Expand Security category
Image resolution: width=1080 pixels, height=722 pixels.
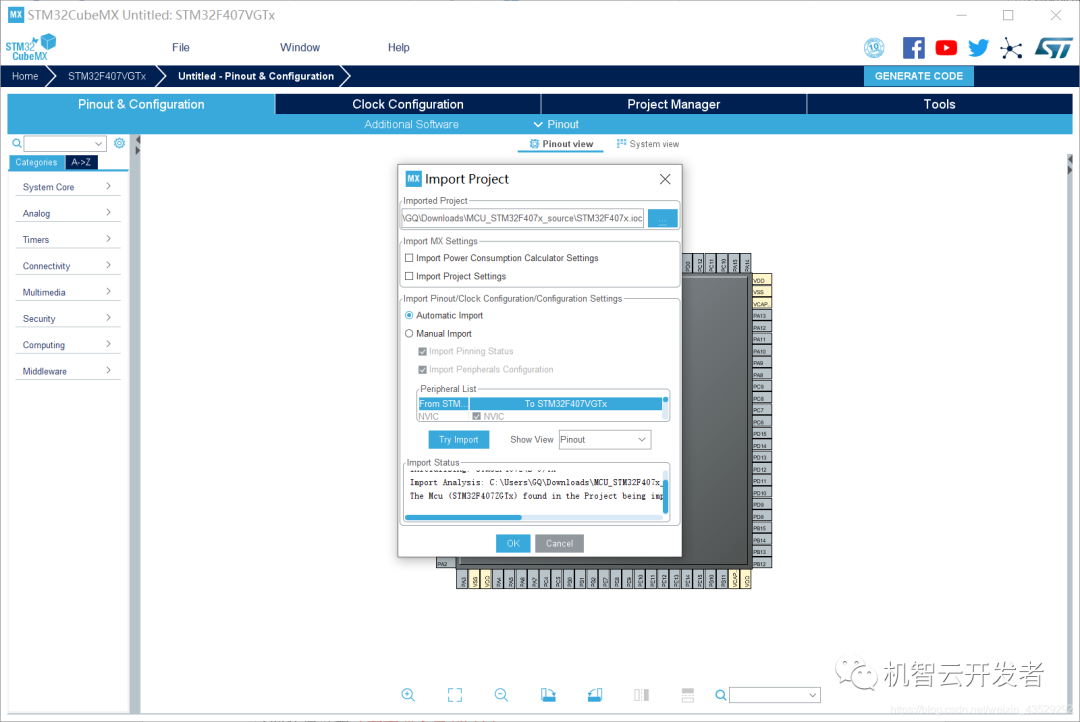pos(68,319)
